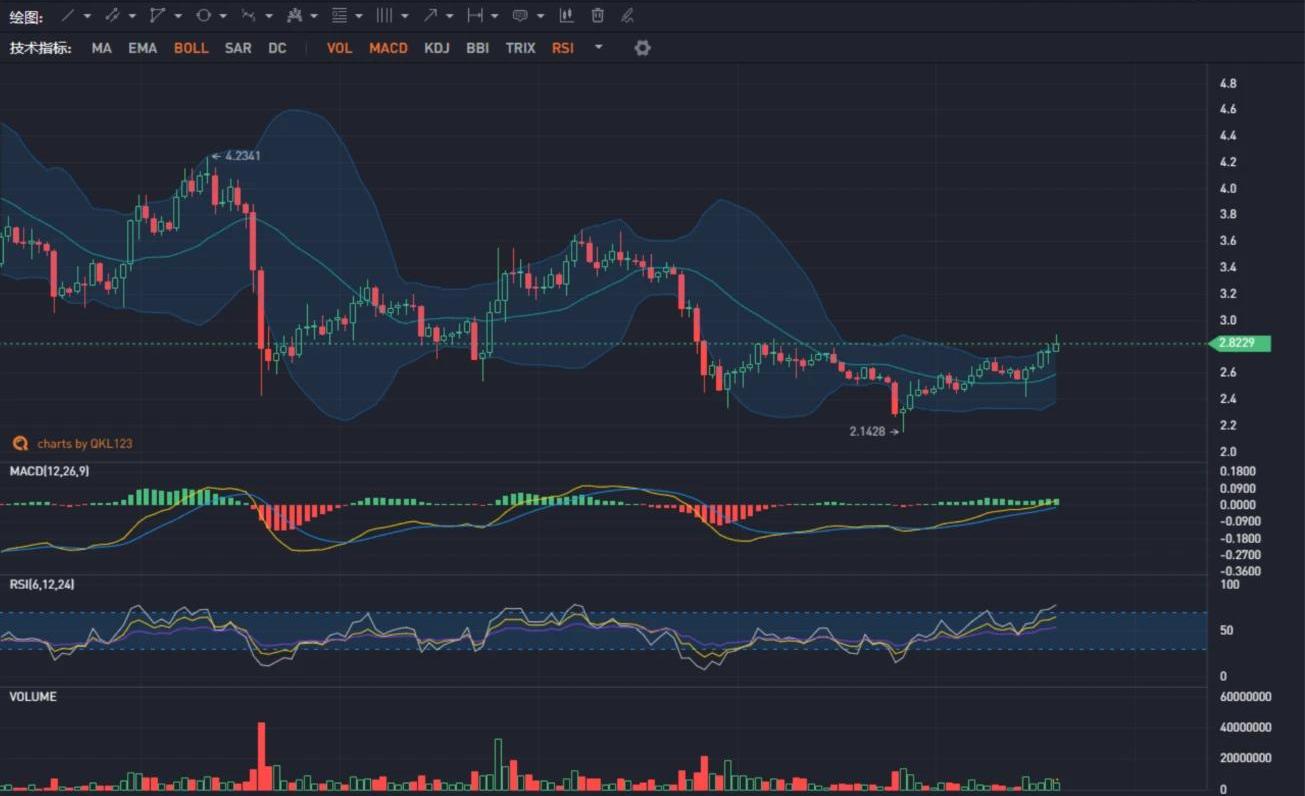Open the dropdown arrow after RSI

tap(598, 47)
